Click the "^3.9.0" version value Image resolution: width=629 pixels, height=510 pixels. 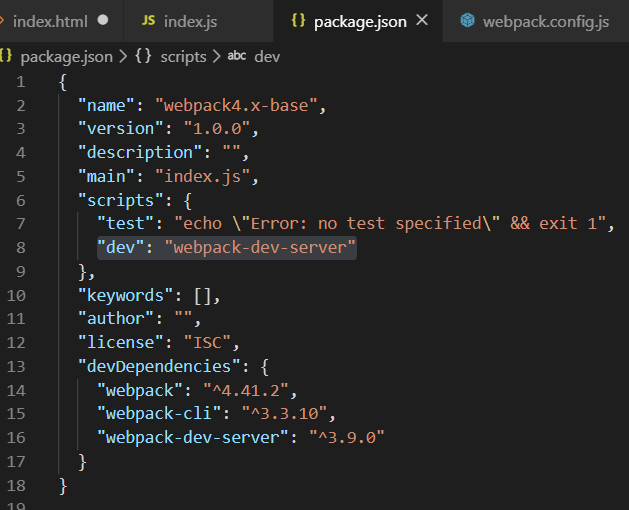click(347, 438)
